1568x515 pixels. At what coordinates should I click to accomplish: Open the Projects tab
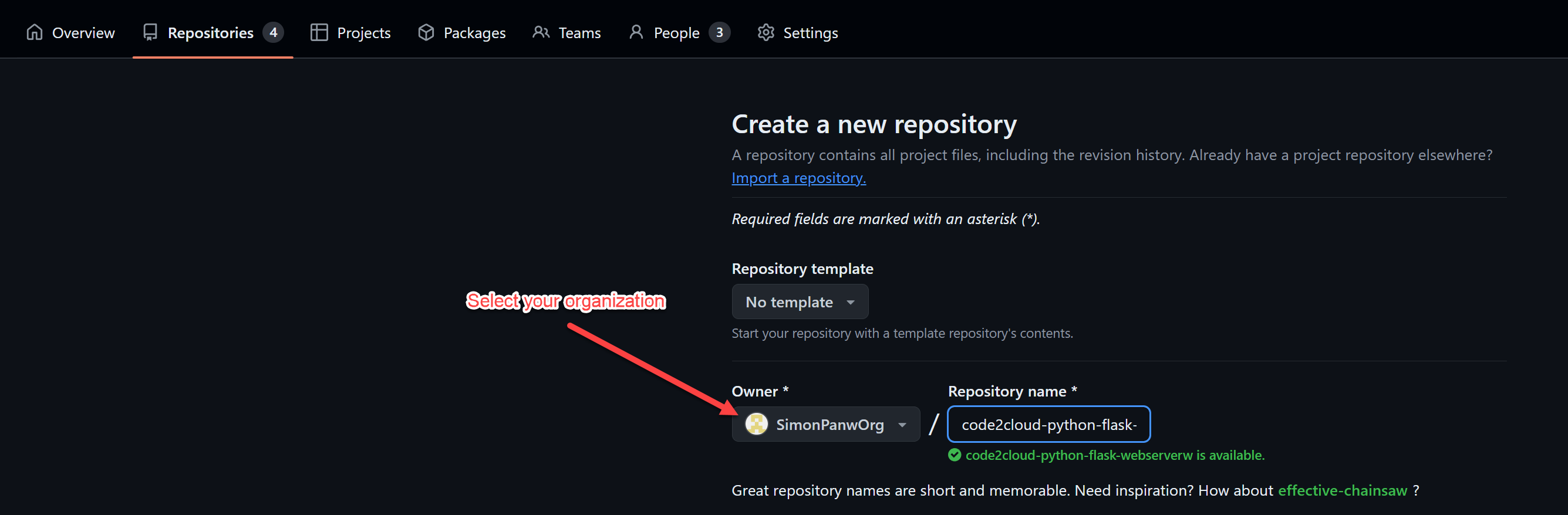pyautogui.click(x=350, y=32)
